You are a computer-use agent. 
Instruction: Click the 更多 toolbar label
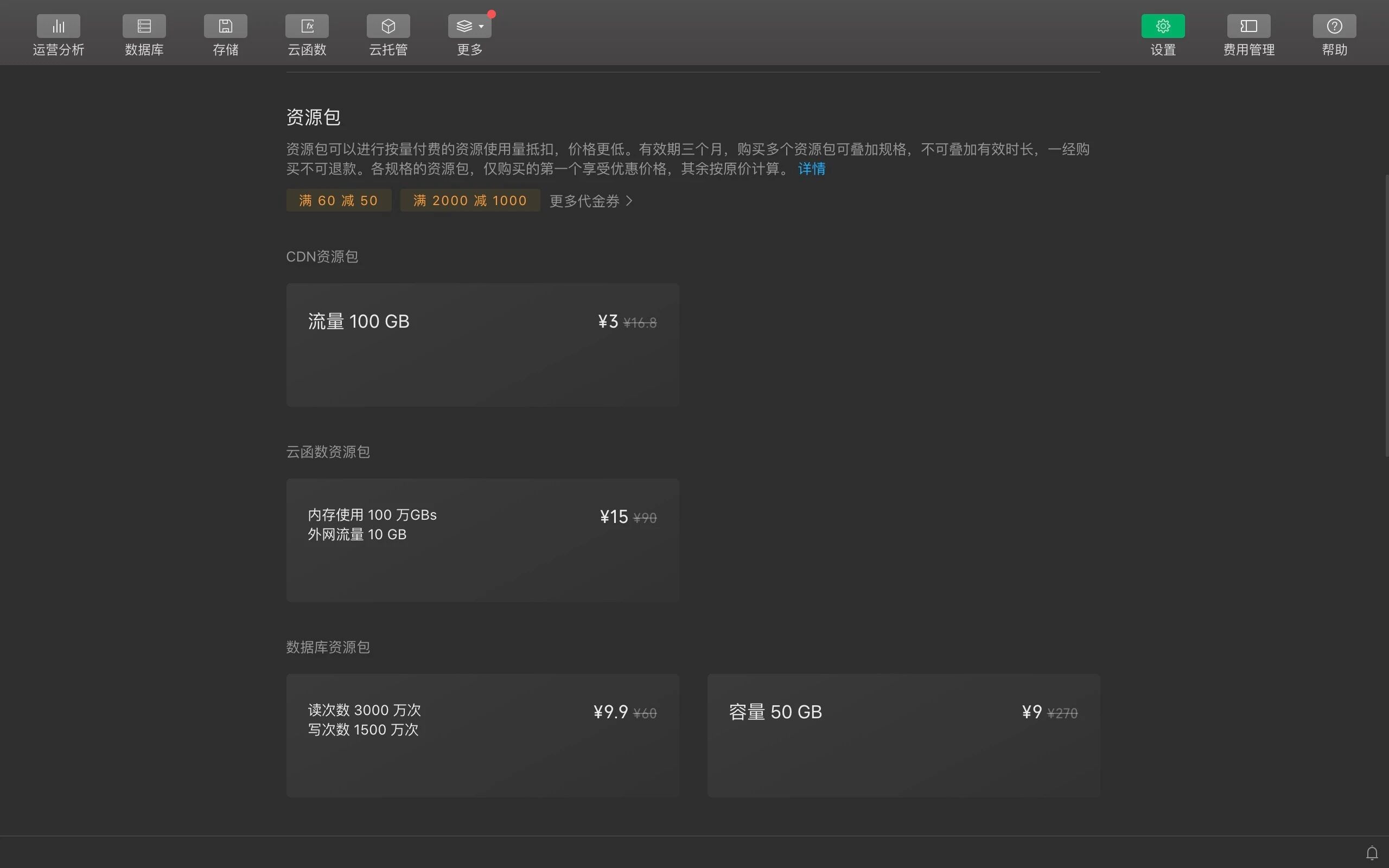(x=469, y=50)
